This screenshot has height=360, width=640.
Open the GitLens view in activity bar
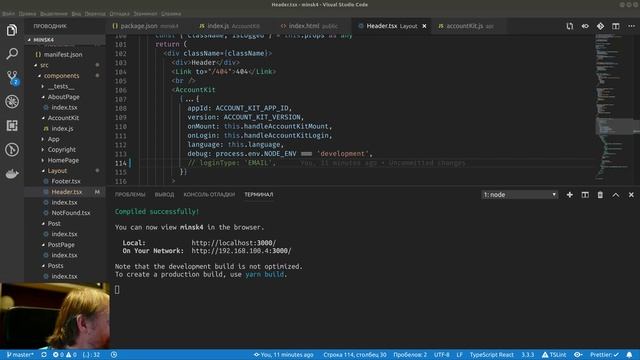(12, 149)
